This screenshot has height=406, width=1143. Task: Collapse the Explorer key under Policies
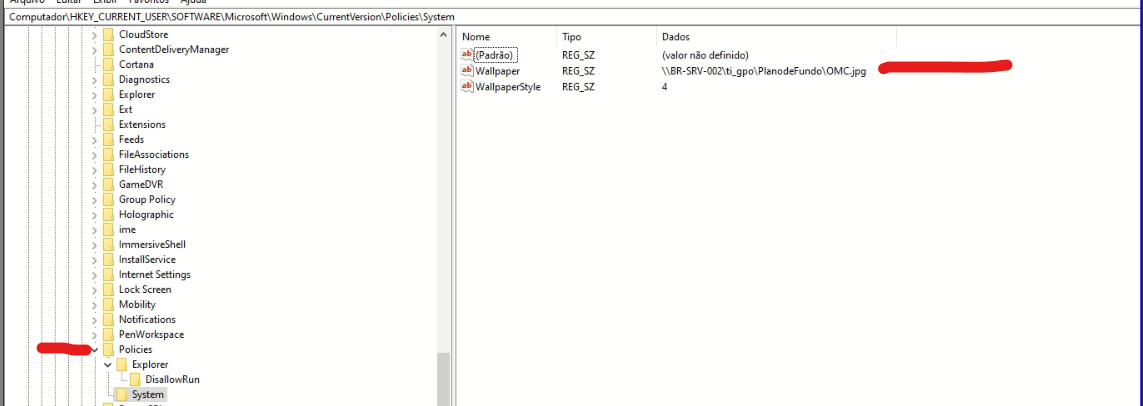click(108, 364)
